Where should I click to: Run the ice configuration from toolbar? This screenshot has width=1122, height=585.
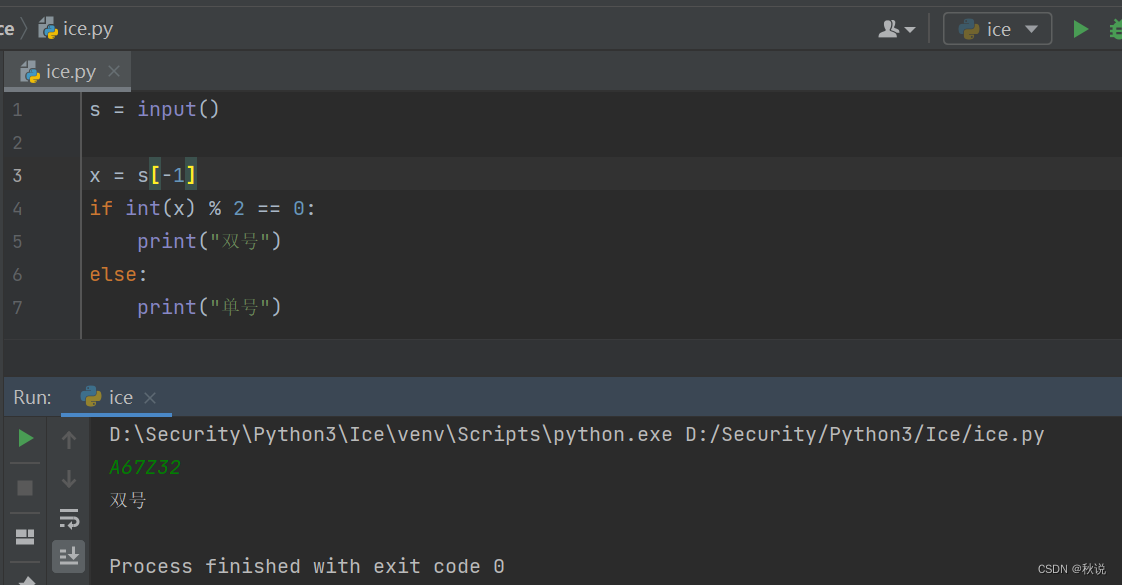coord(1080,29)
